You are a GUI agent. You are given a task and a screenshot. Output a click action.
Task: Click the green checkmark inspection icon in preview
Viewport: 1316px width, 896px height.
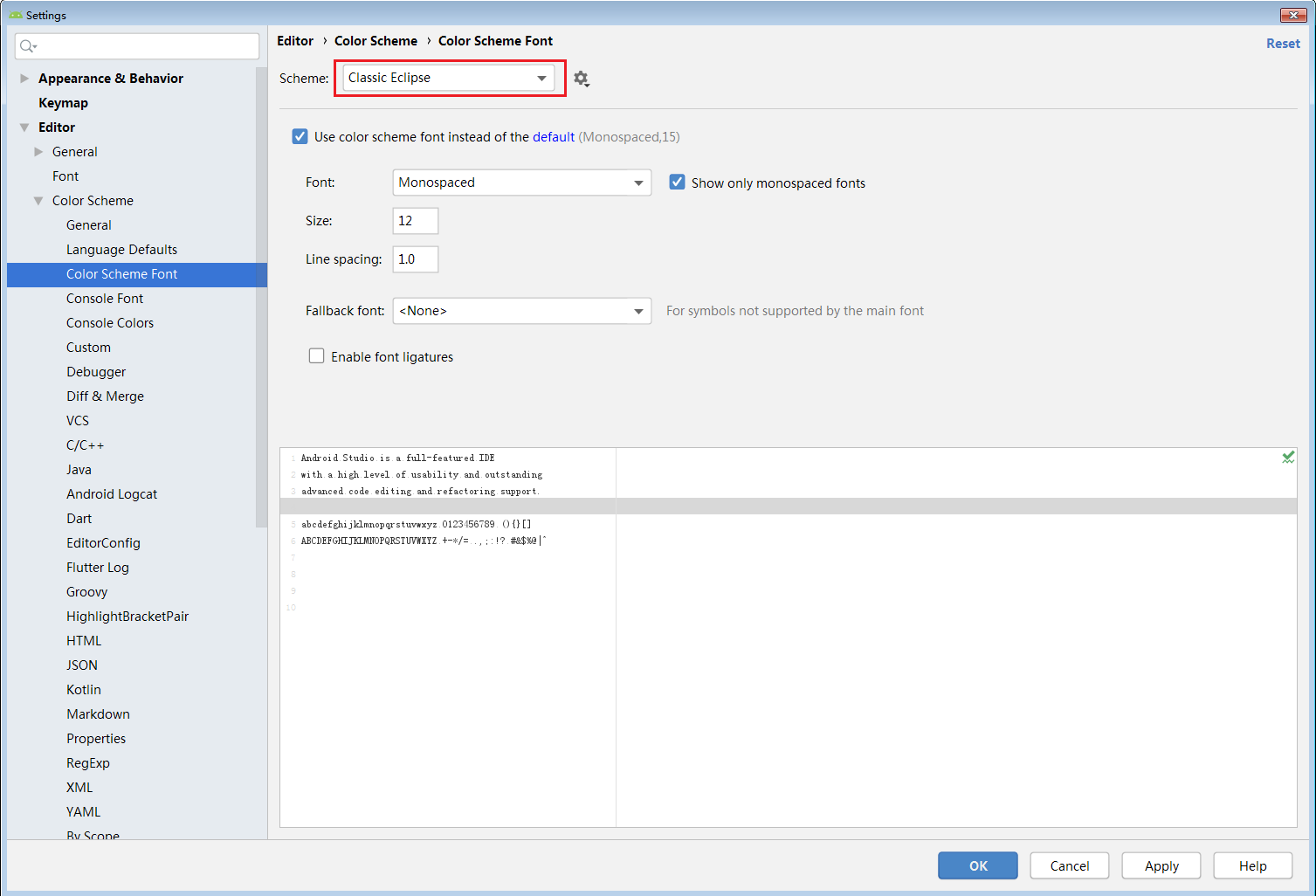pos(1288,457)
